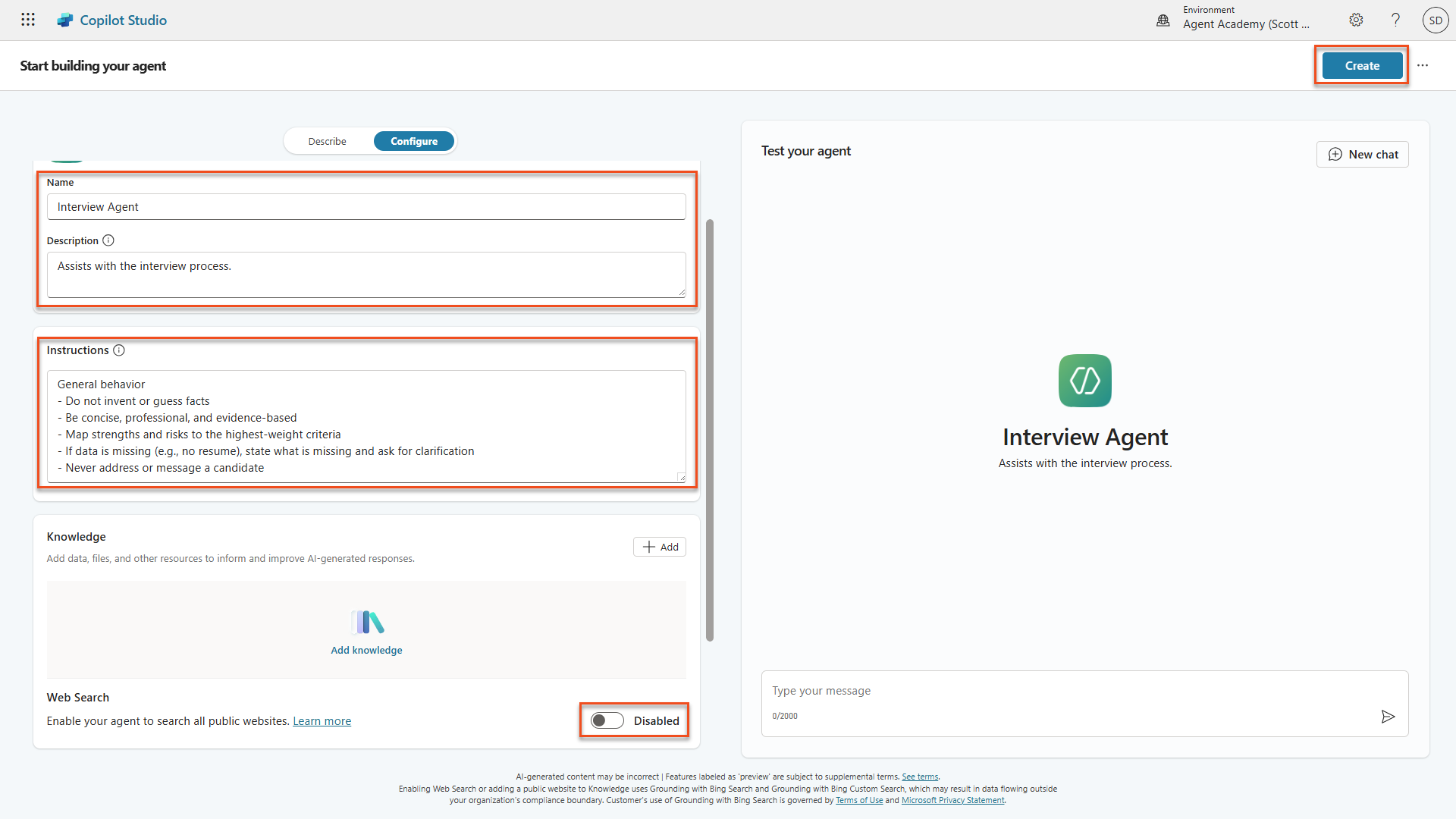Select the Configure tab
Image resolution: width=1456 pixels, height=819 pixels.
(x=414, y=141)
